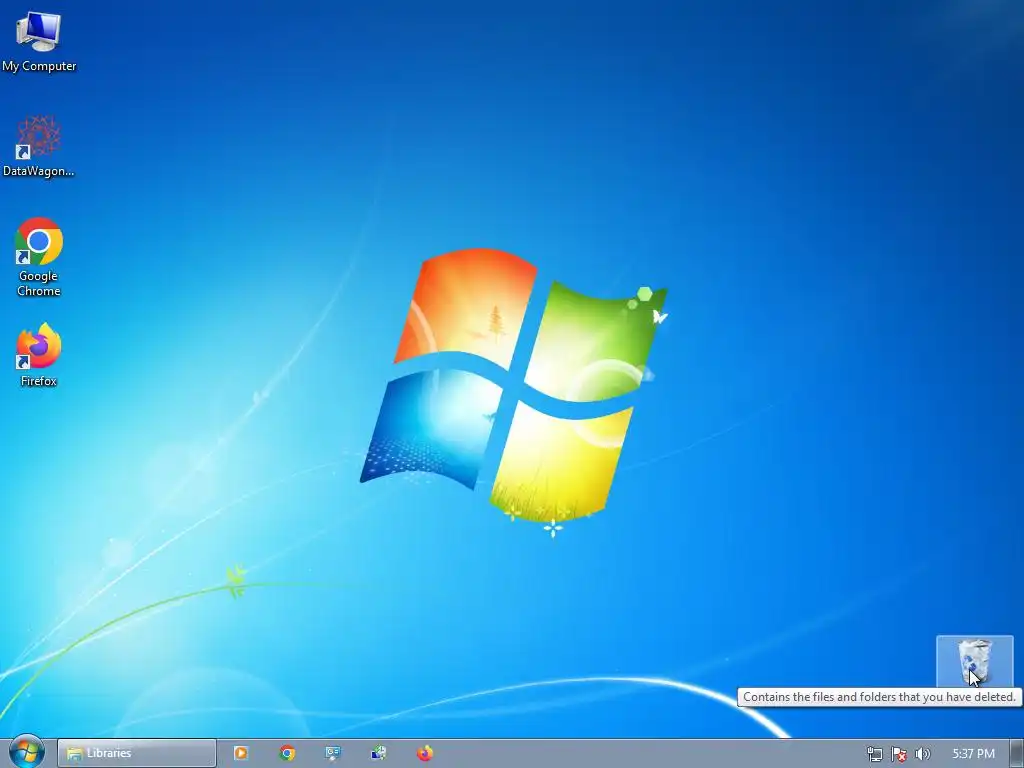1024x768 pixels.
Task: Open the 5:37 PM clock
Action: pyautogui.click(x=974, y=754)
